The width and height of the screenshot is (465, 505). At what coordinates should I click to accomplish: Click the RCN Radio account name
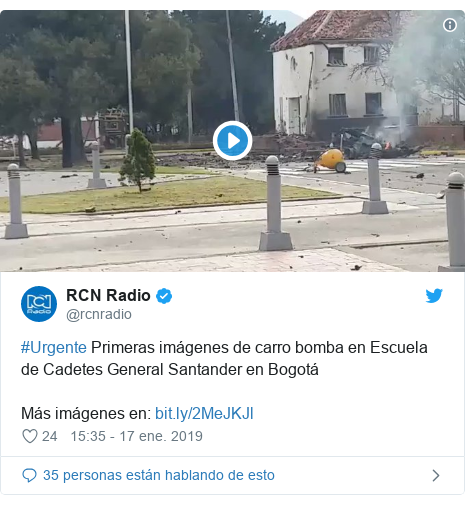click(108, 295)
